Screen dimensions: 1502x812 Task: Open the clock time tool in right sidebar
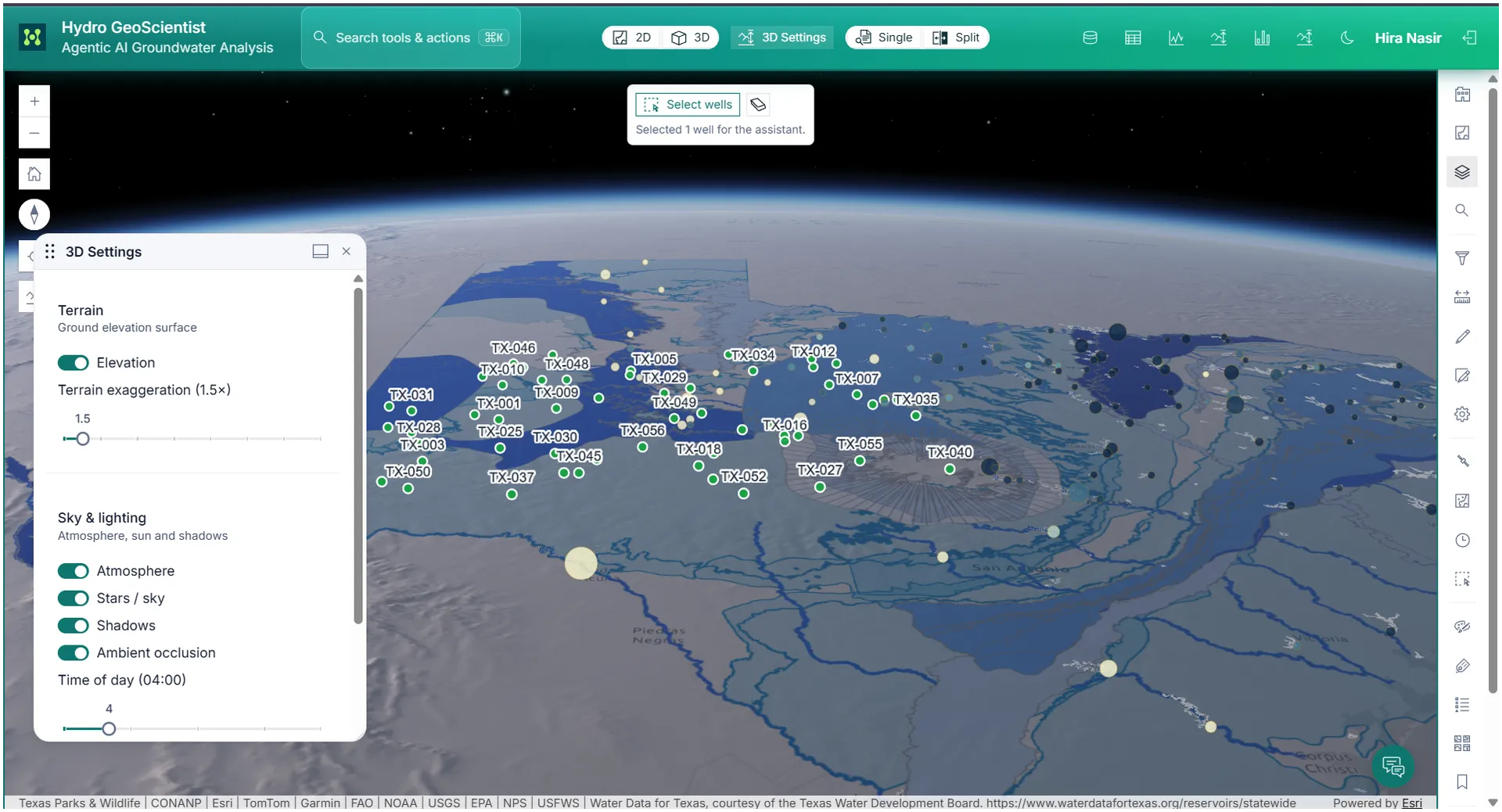(x=1462, y=541)
